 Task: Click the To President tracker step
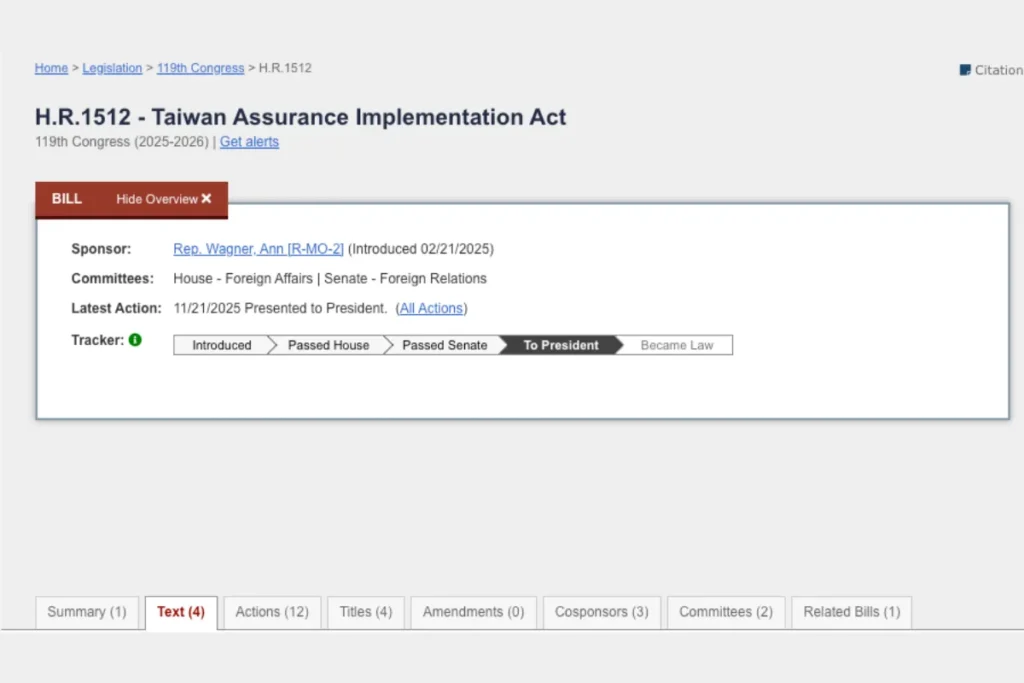click(x=561, y=345)
